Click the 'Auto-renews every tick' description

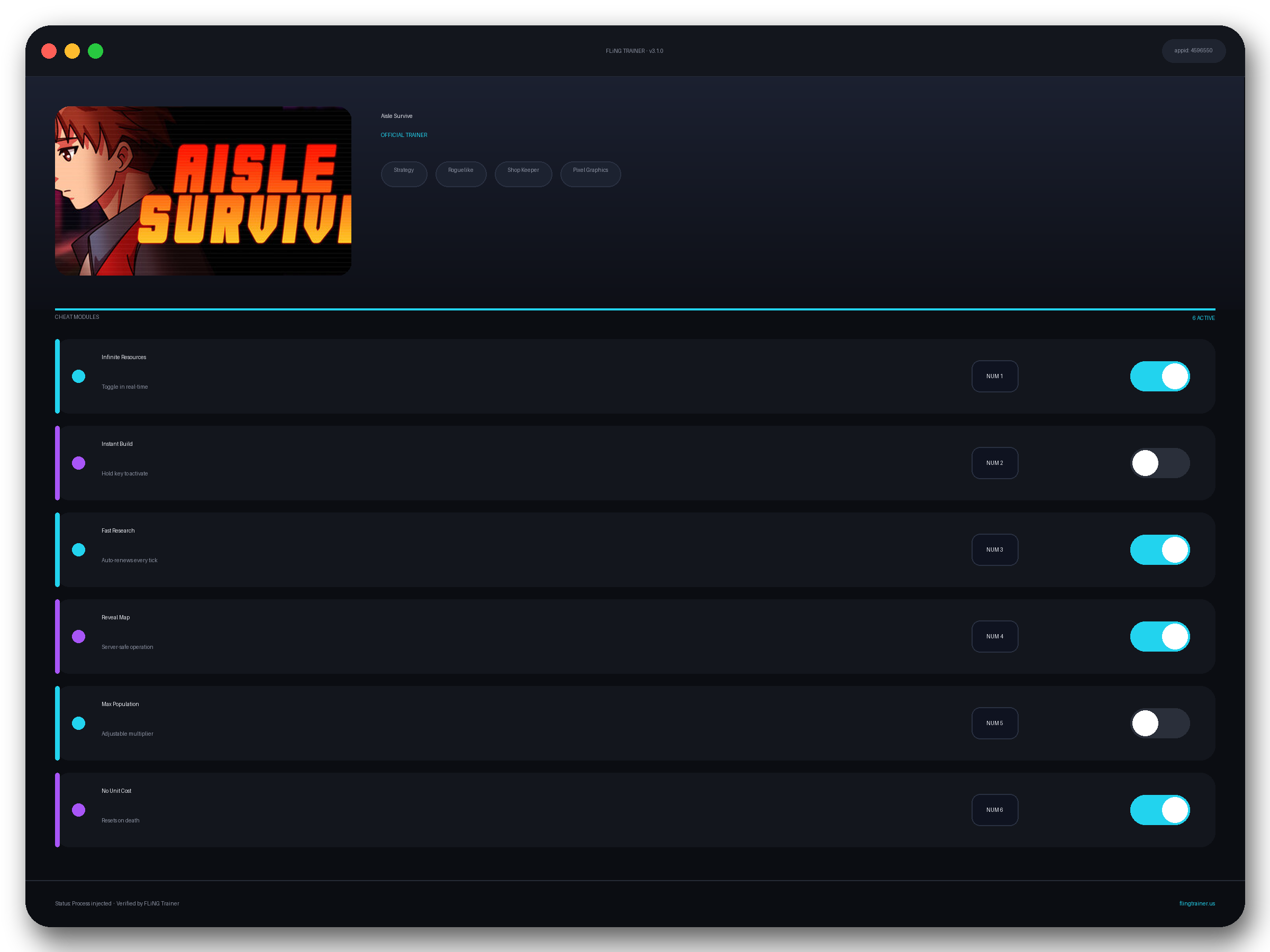[129, 560]
